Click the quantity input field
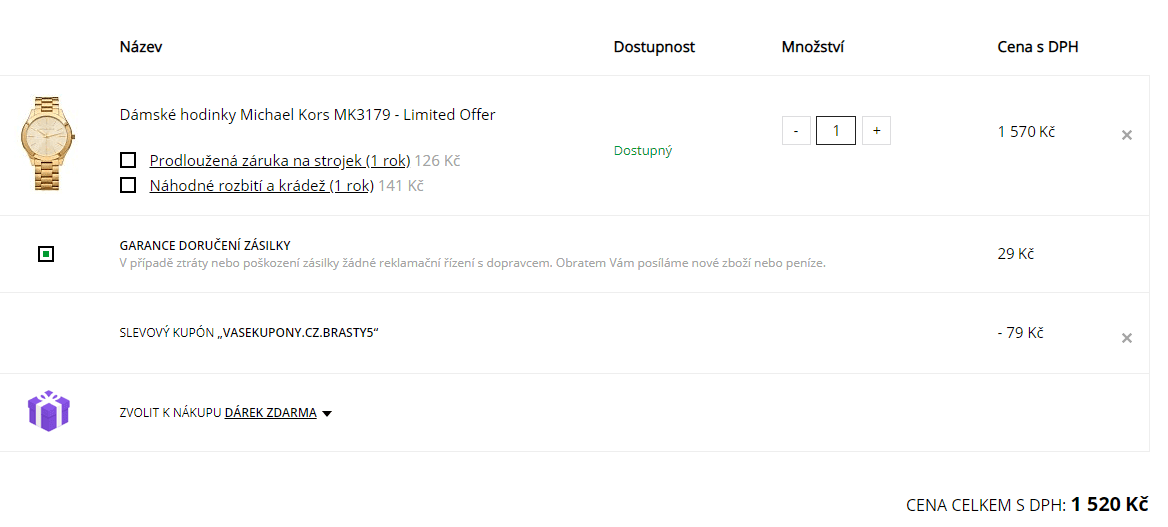Screen dimensions: 1168x527 pyautogui.click(x=836, y=131)
